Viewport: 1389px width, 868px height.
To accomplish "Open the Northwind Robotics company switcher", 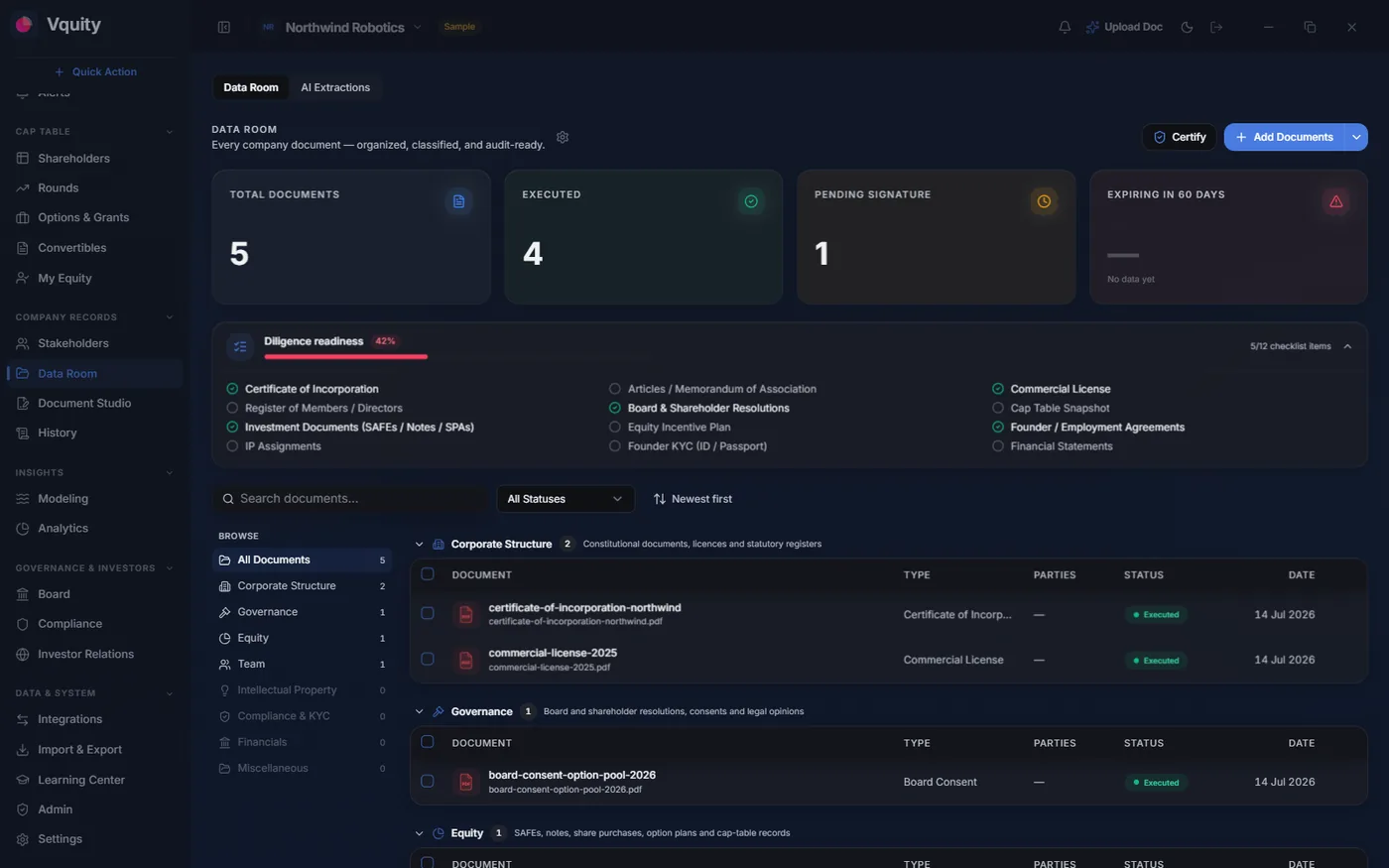I will pos(342,27).
